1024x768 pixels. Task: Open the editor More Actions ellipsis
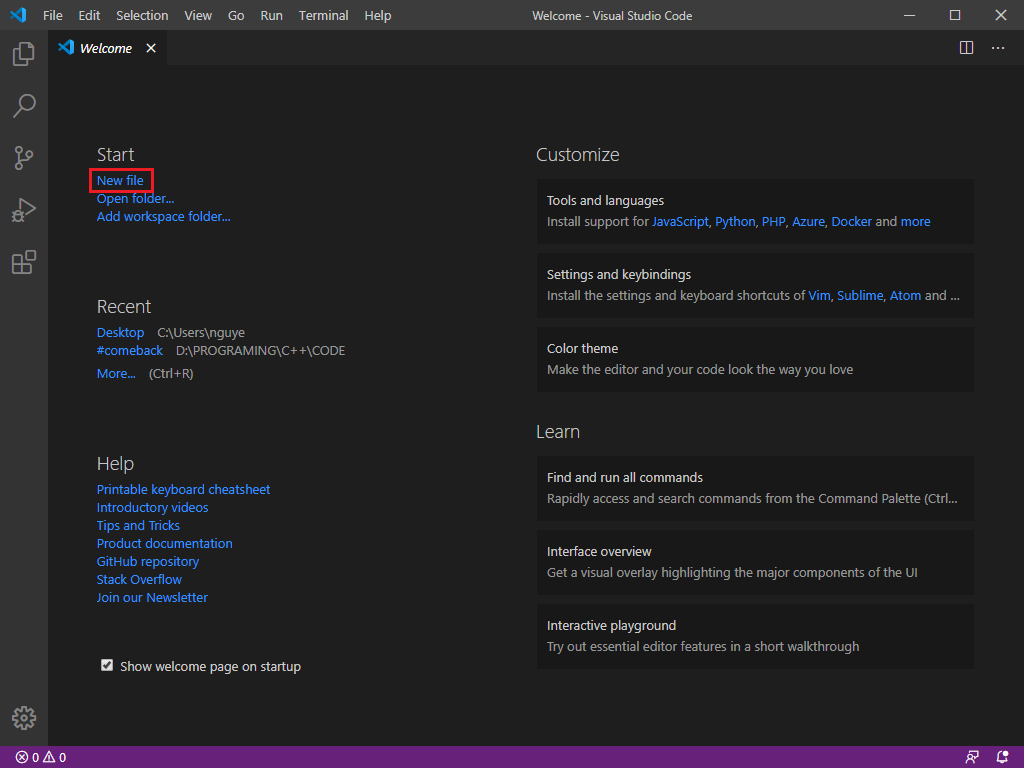(x=998, y=48)
